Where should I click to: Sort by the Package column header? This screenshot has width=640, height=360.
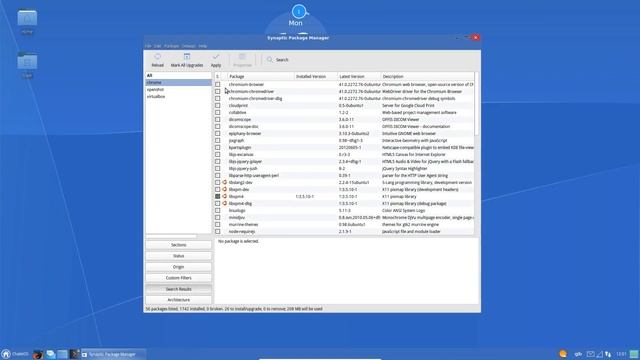260,76
